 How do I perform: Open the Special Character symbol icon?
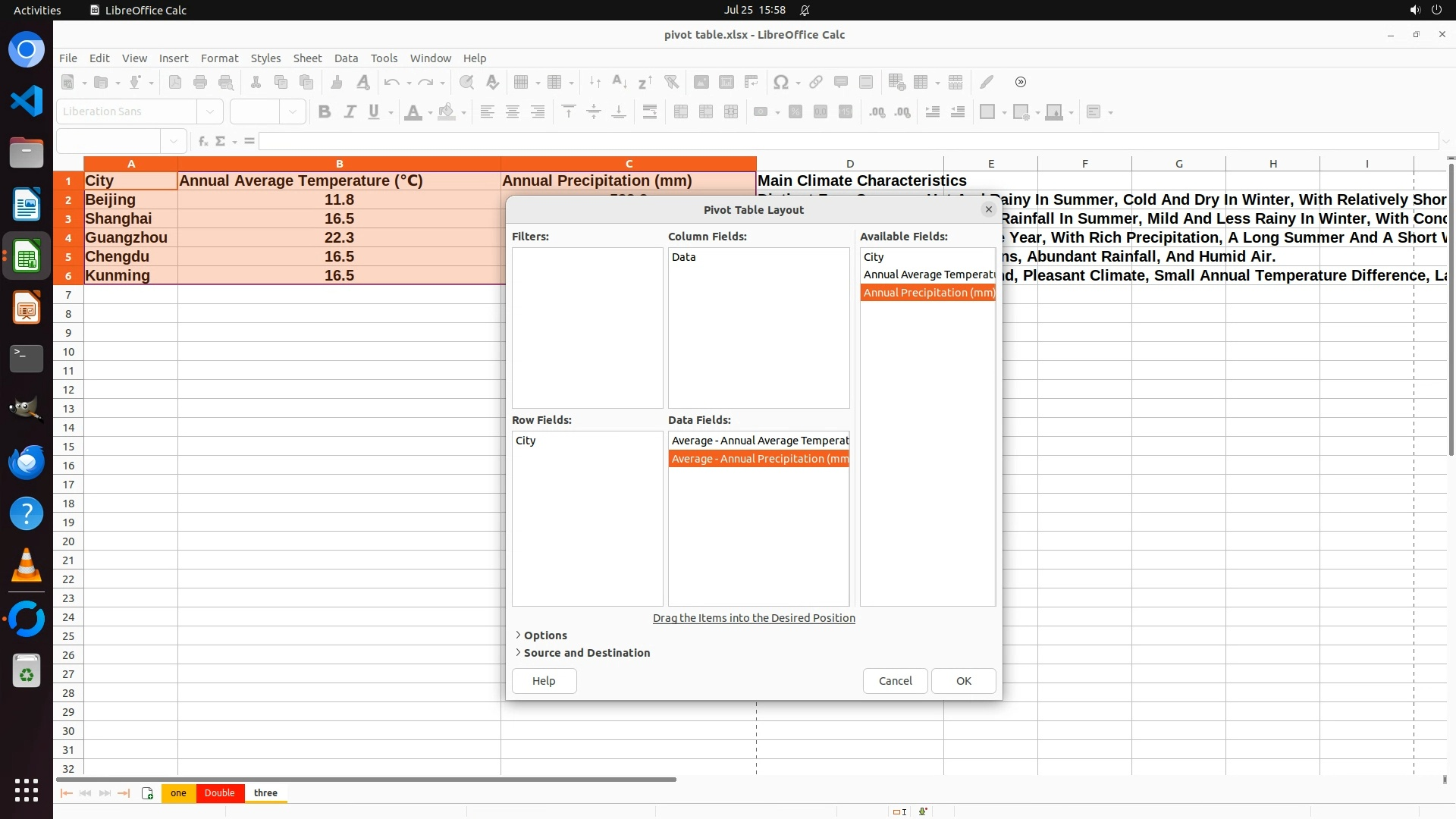point(780,82)
